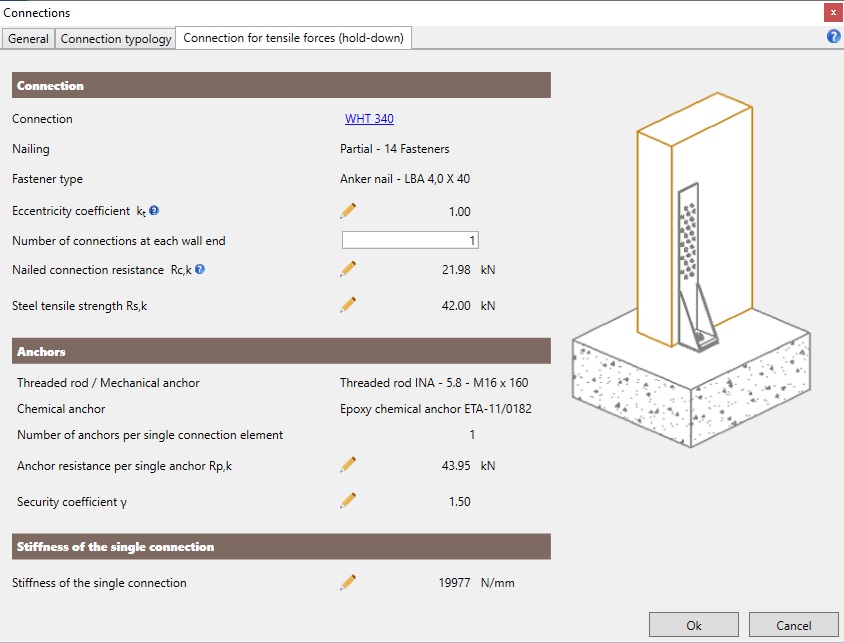Open the dialog help icon at top right
844x643 pixels.
pyautogui.click(x=833, y=37)
